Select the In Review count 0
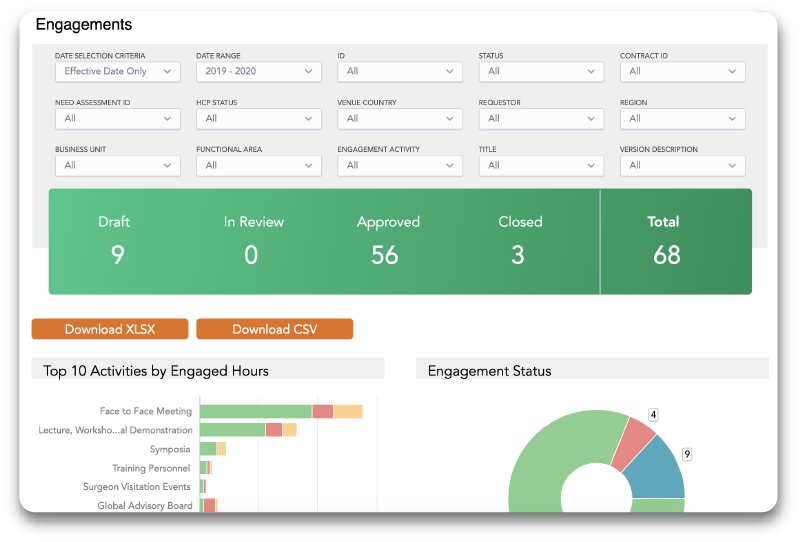The image size is (800, 542). coord(251,255)
